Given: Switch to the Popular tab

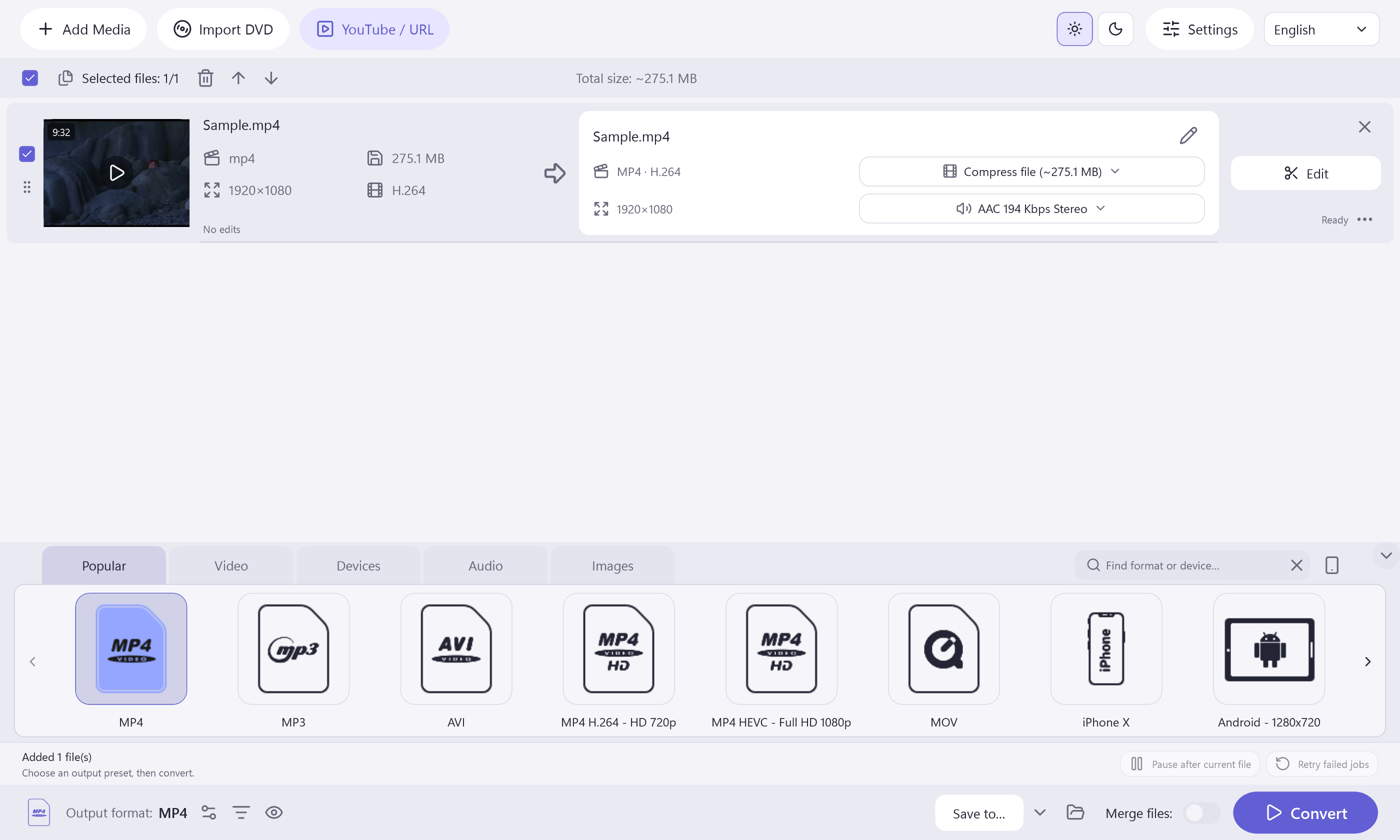Looking at the screenshot, I should 103,565.
